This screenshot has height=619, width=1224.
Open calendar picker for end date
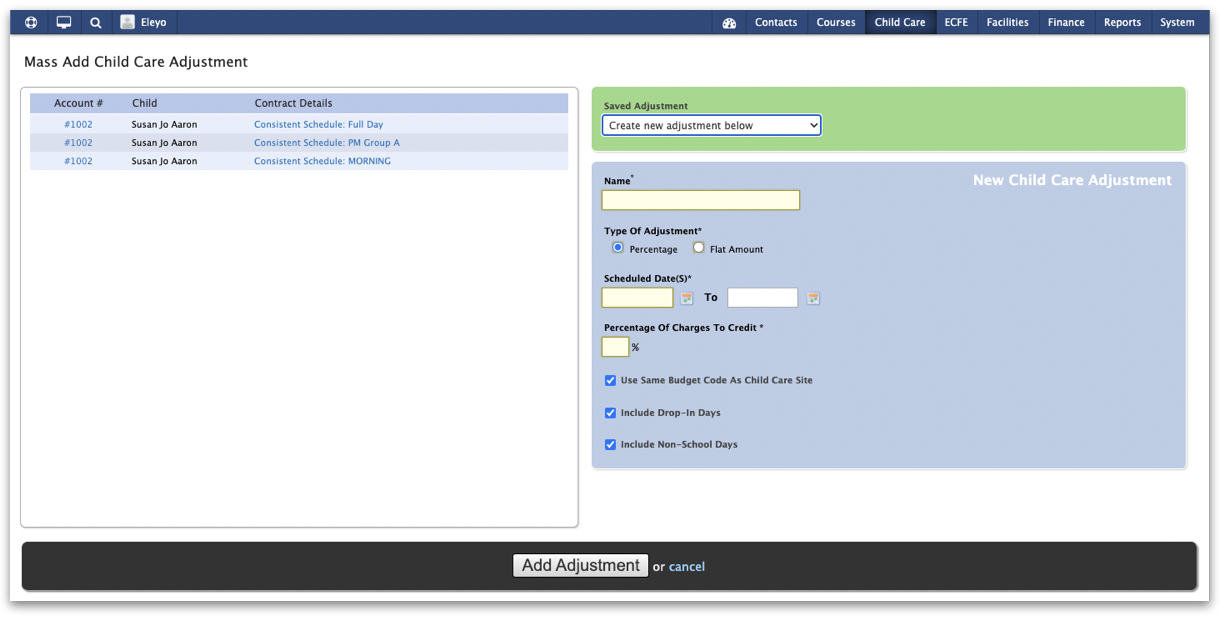[813, 298]
